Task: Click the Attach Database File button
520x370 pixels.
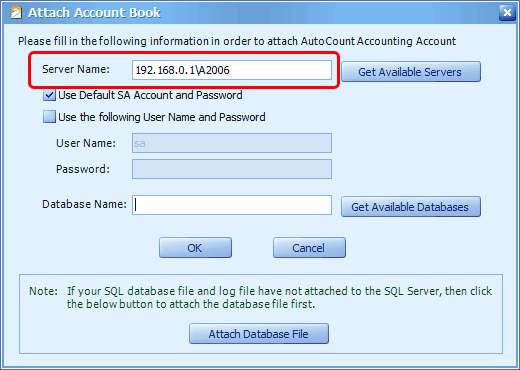Action: (259, 333)
